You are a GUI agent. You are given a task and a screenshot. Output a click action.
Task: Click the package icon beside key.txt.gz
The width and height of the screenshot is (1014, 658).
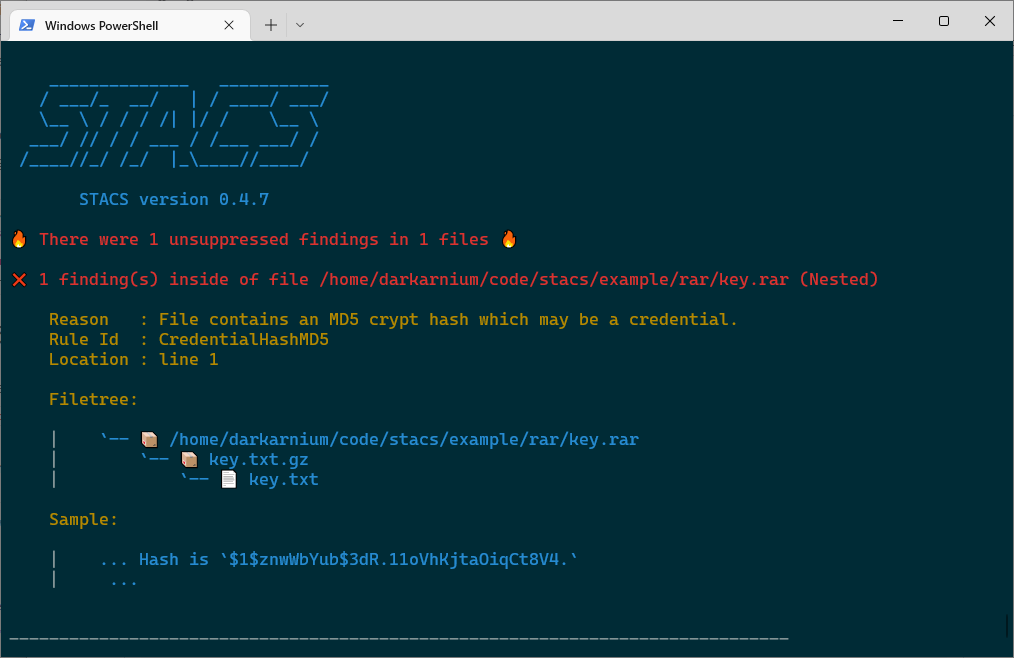(189, 460)
